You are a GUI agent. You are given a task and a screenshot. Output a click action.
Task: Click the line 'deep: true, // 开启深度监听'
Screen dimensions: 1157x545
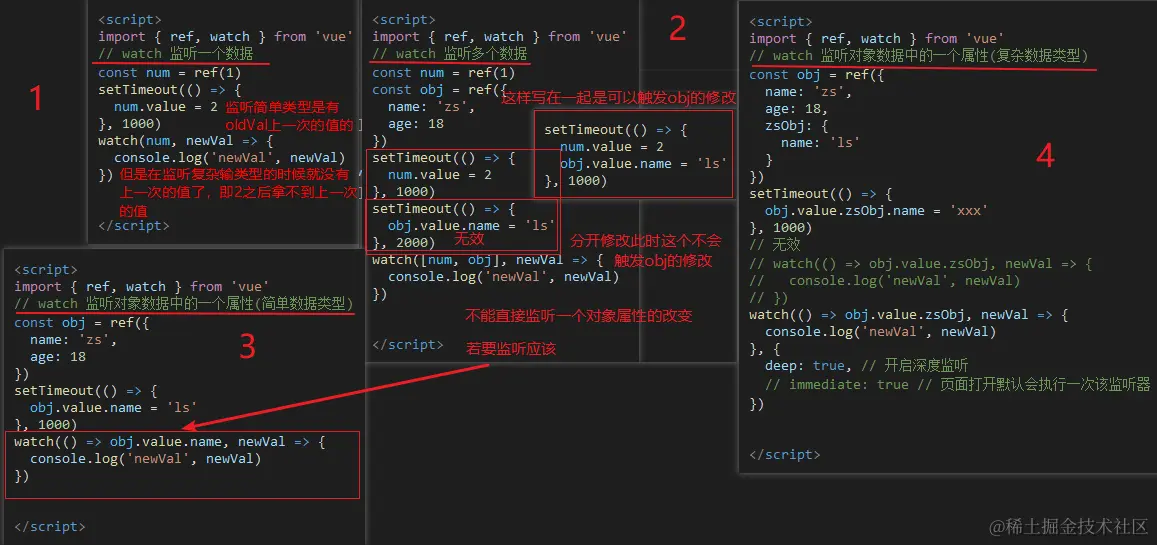pos(866,366)
